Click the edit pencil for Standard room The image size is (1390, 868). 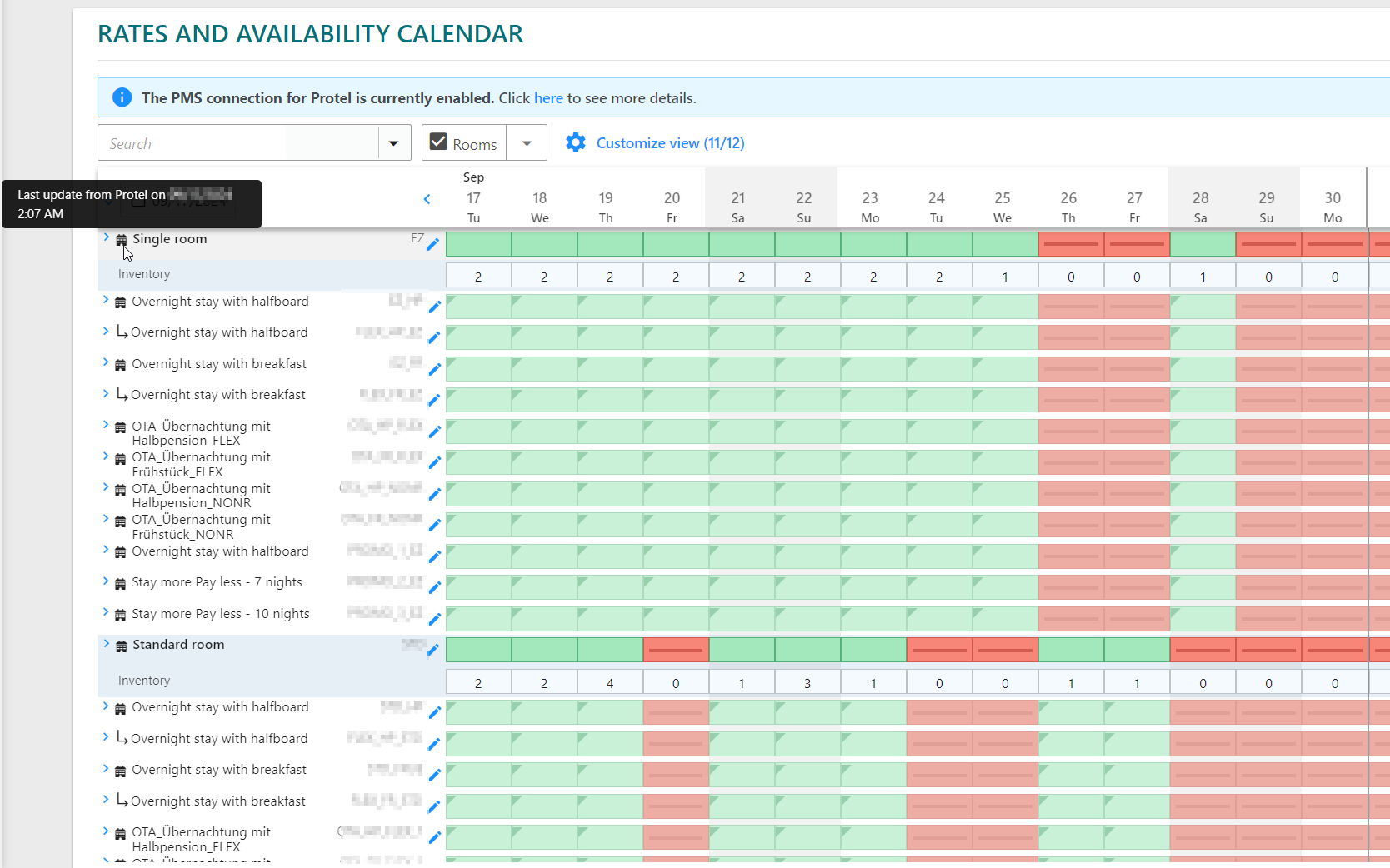432,650
